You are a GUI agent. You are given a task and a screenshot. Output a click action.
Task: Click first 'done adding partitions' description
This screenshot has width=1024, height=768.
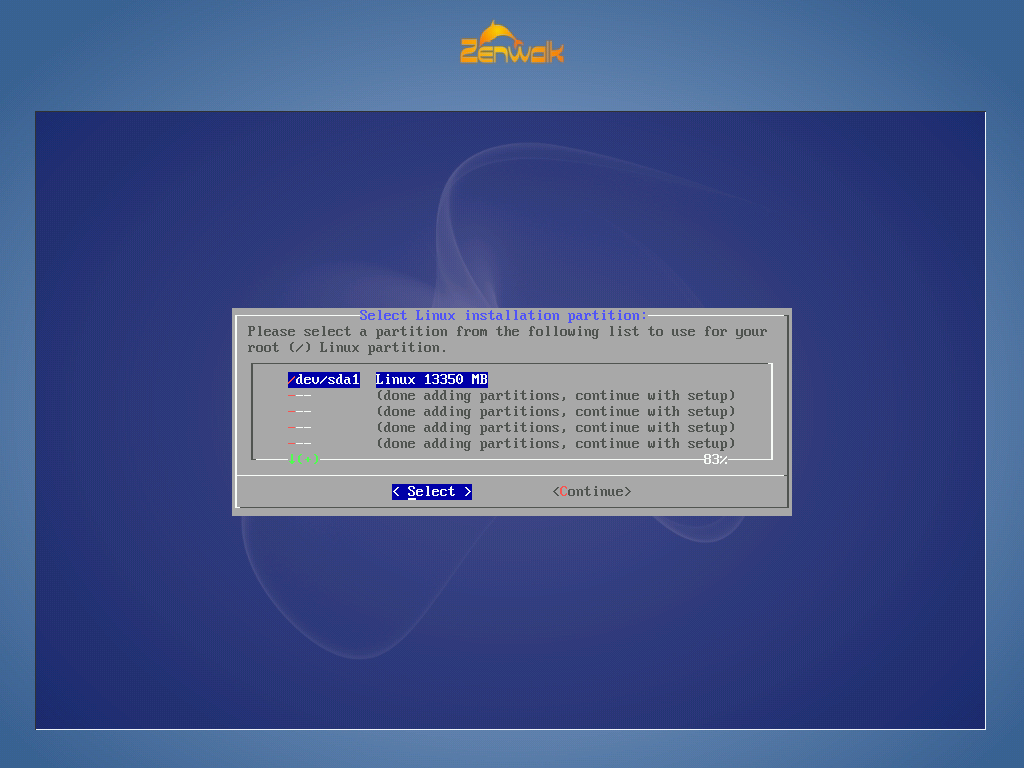[555, 396]
